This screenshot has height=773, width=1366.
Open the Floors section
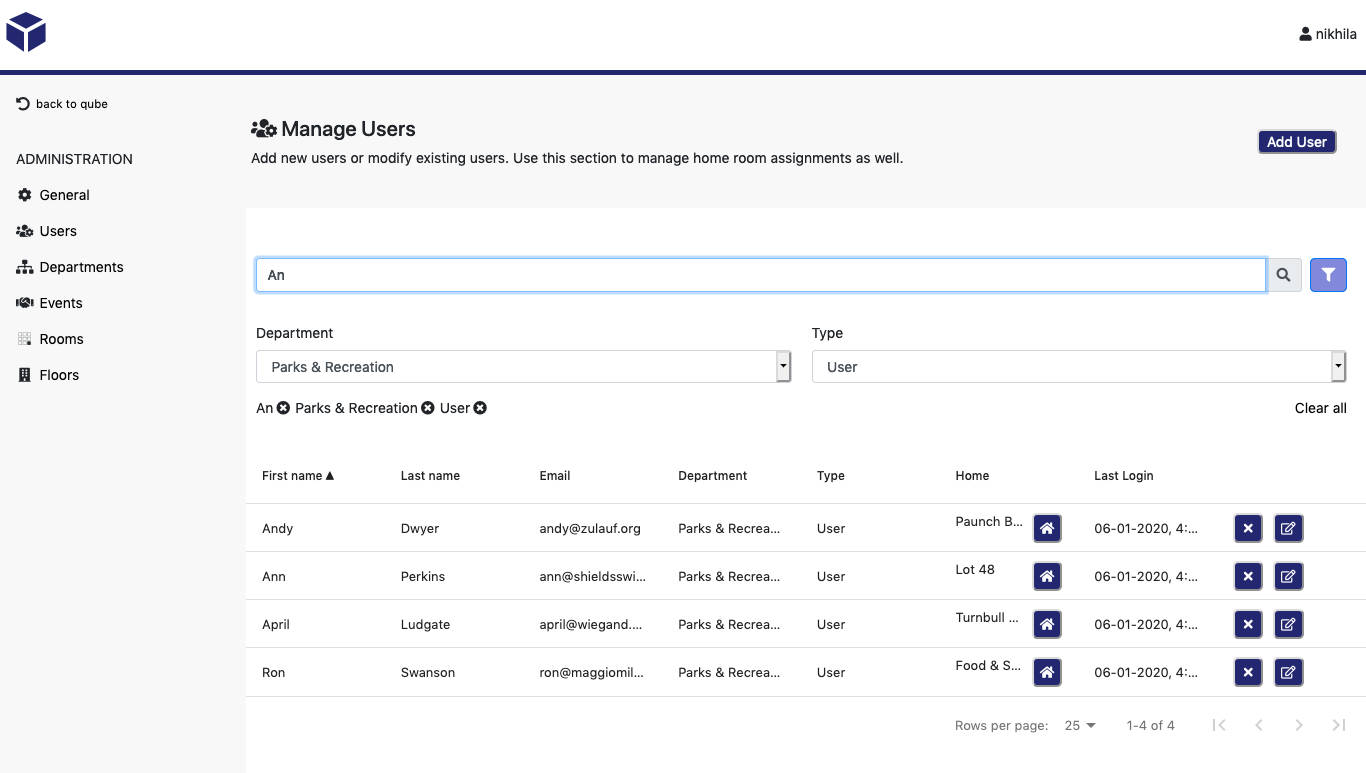click(58, 375)
